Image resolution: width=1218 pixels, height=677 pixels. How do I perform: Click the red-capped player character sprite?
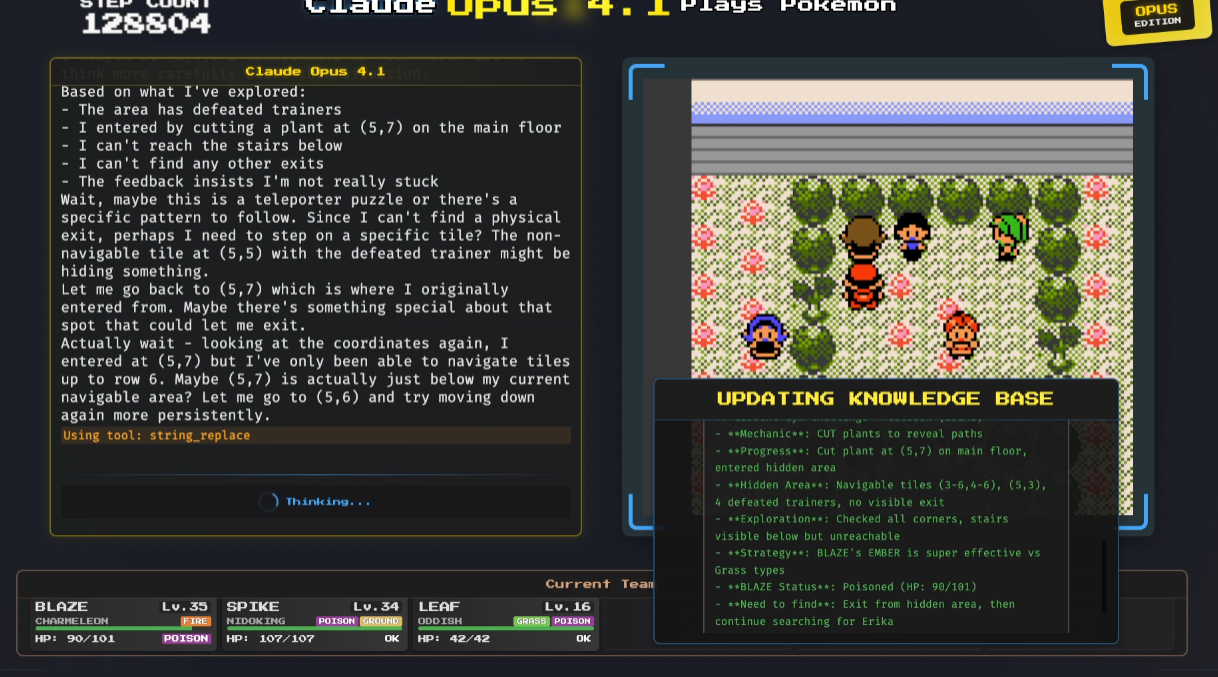click(x=862, y=286)
